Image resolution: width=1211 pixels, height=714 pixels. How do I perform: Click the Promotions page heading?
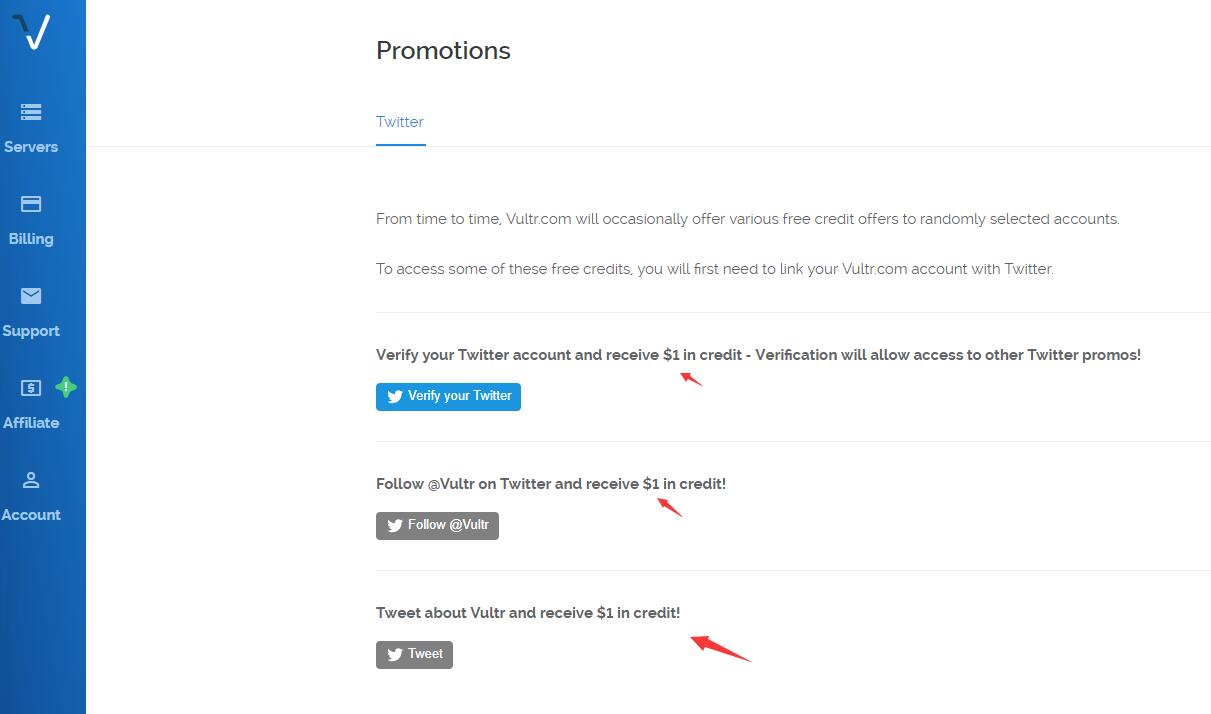pos(443,51)
